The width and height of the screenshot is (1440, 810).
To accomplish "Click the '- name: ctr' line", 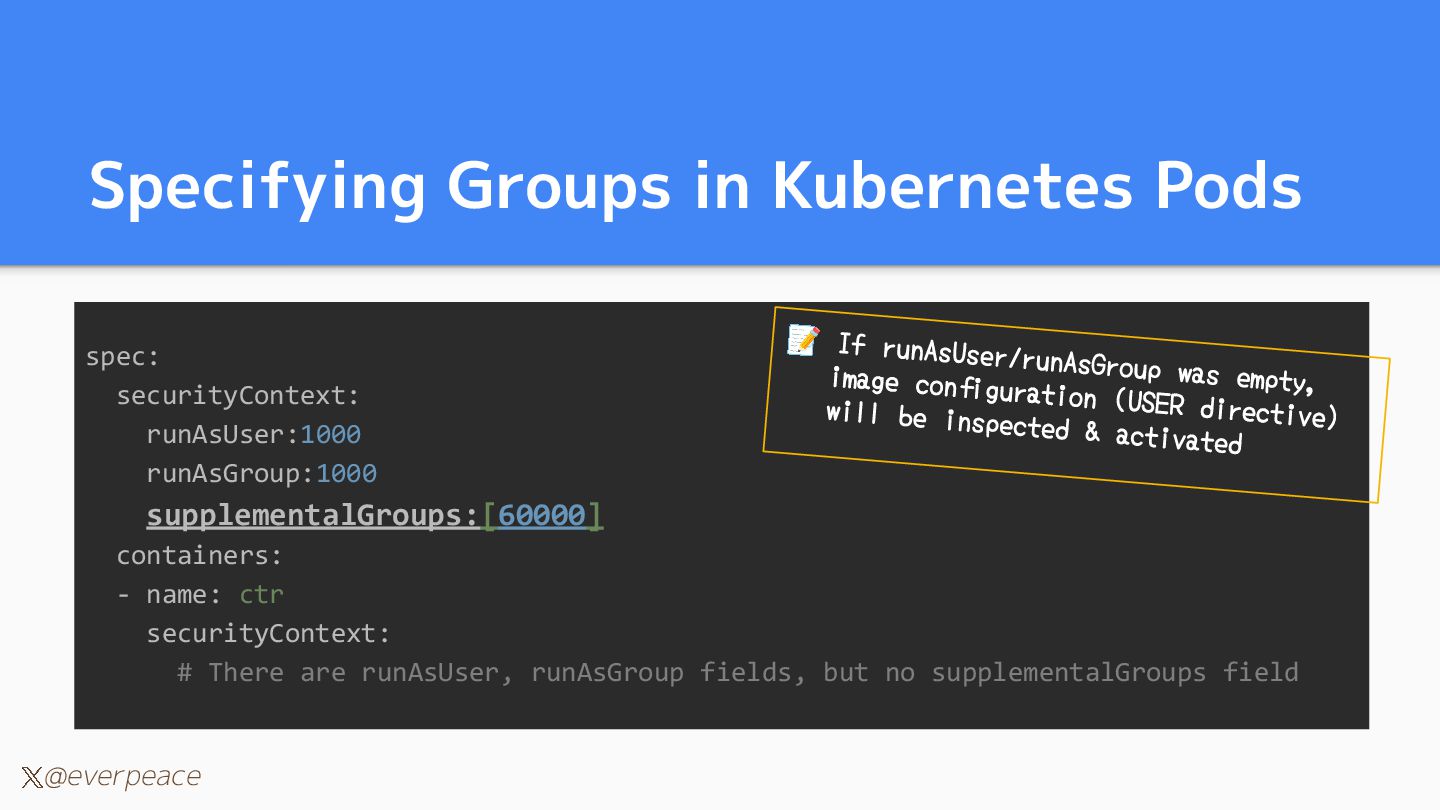I will pyautogui.click(x=200, y=594).
